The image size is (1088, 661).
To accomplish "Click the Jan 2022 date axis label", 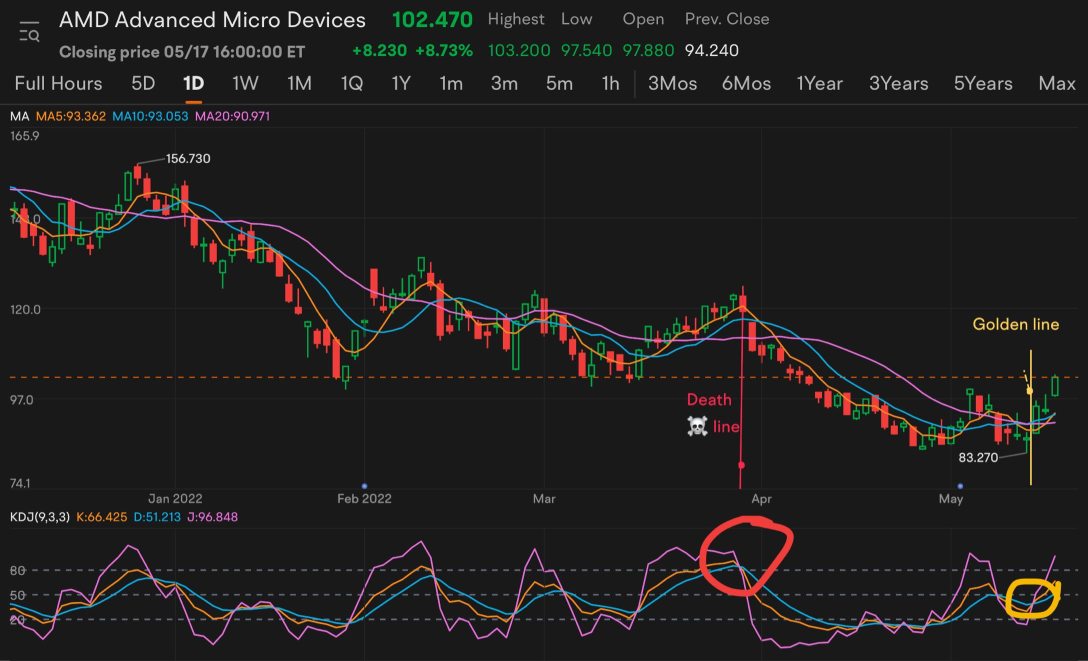I will pos(175,499).
